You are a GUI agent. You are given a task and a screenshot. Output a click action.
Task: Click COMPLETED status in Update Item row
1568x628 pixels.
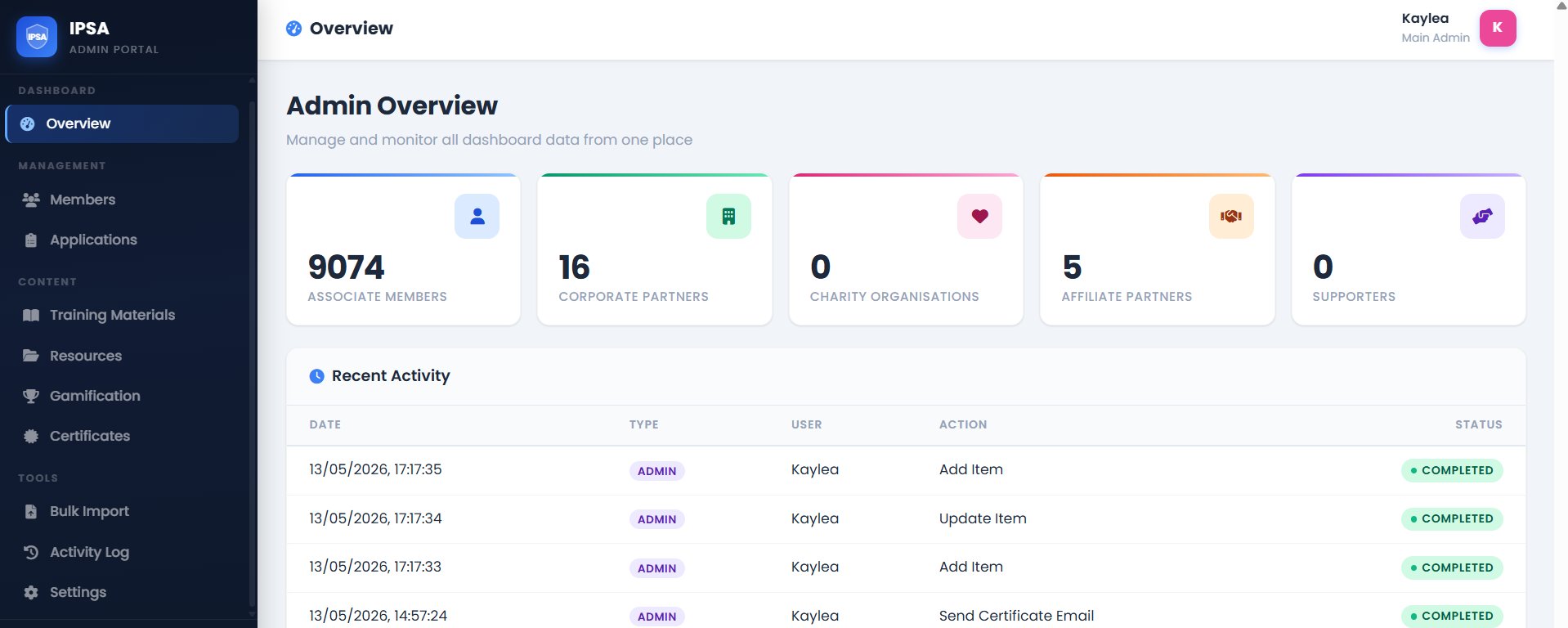coord(1452,518)
